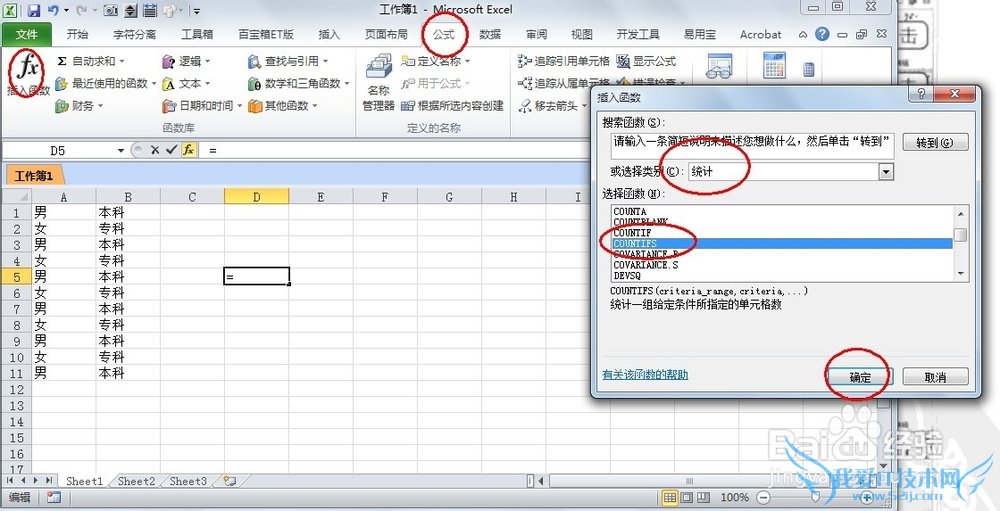Image resolution: width=1000 pixels, height=511 pixels.
Task: Switch to Page Layout view in status bar
Action: tap(686, 497)
